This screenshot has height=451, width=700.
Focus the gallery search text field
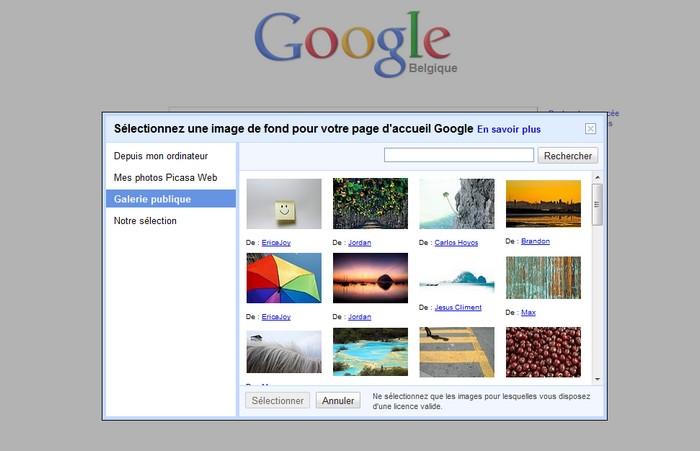(x=459, y=155)
